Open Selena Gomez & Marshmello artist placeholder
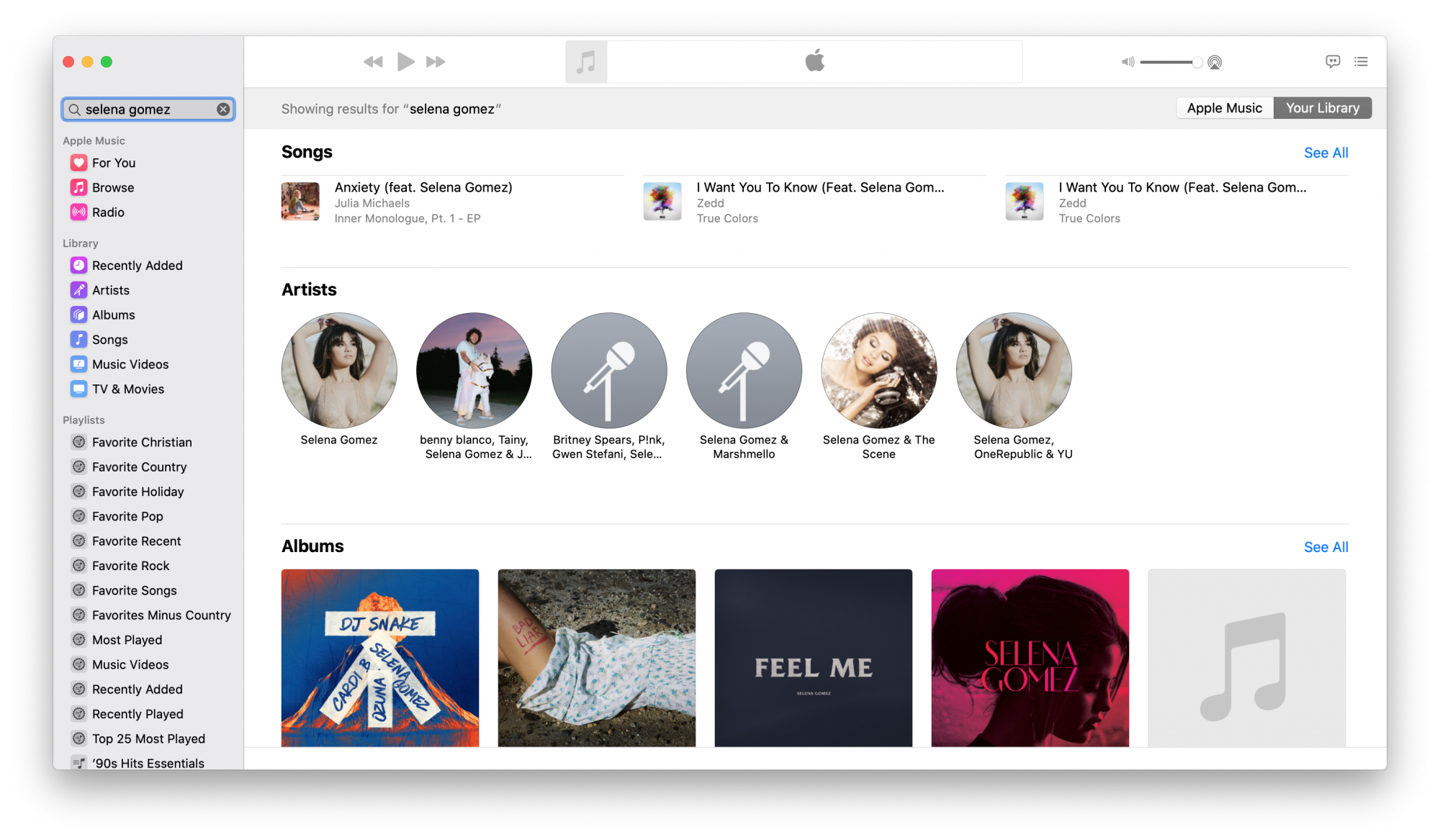The width and height of the screenshot is (1440, 840). coord(744,370)
